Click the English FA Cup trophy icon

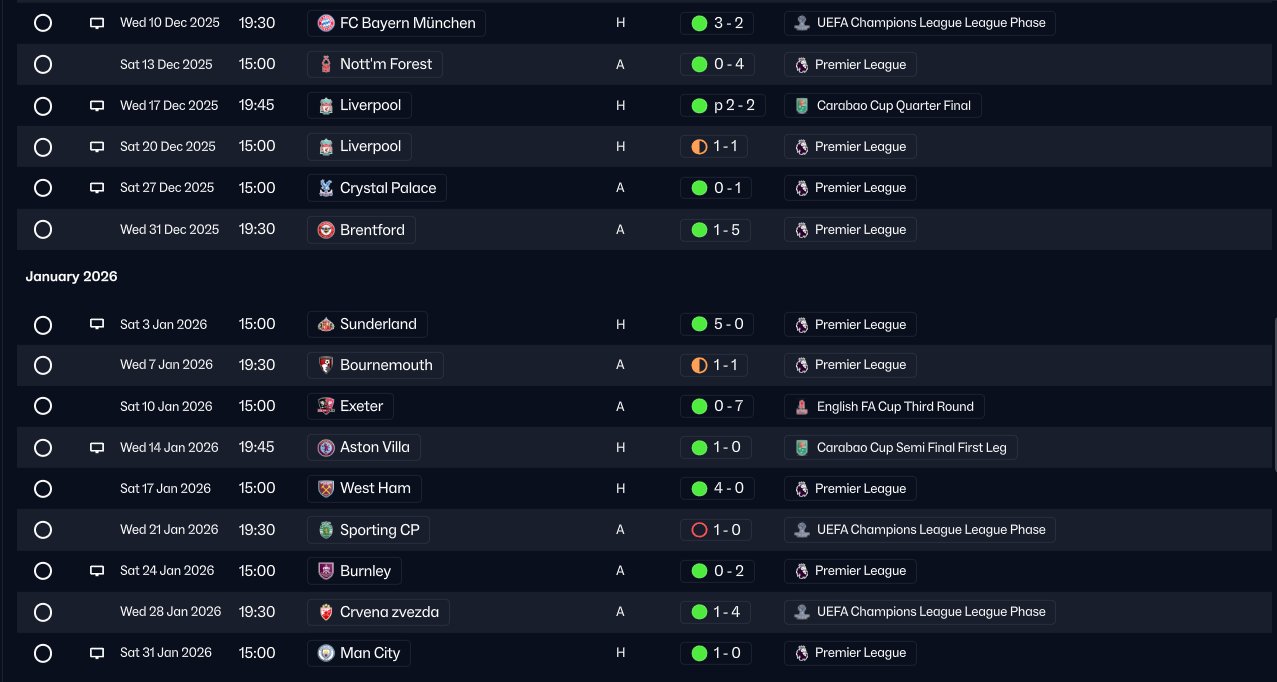[801, 407]
